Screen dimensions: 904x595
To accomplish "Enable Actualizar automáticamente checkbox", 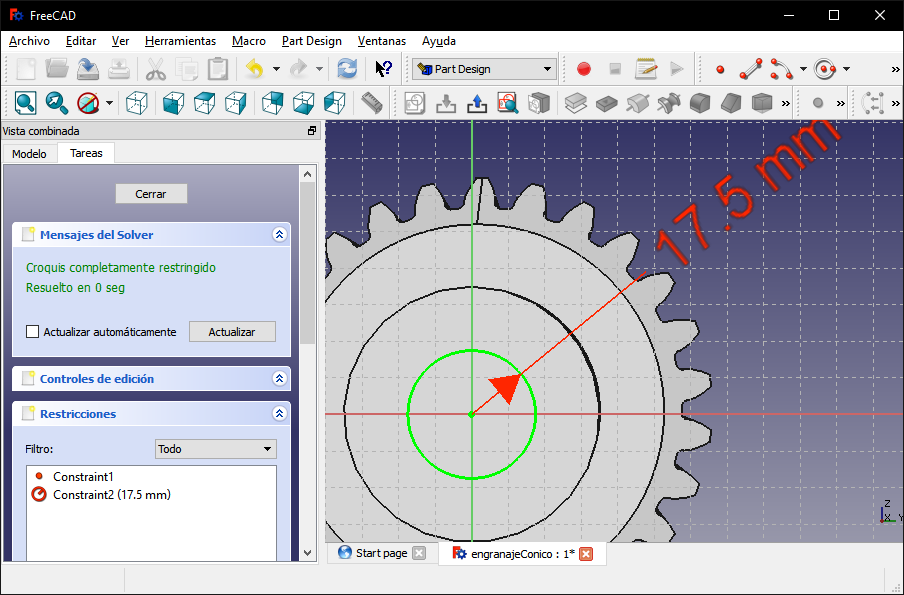I will [x=33, y=332].
